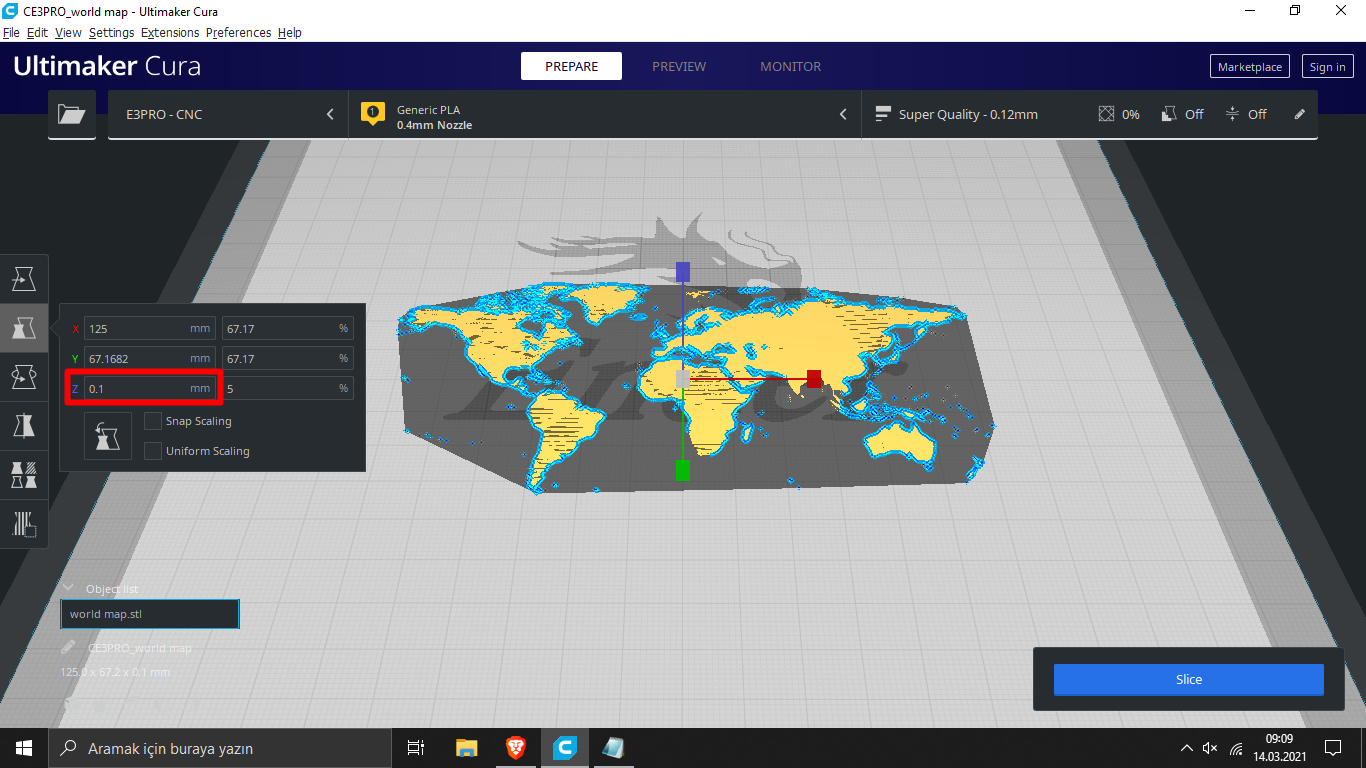Click the pencil icon beside CE3PRO_world map
Viewport: 1366px width, 768px height.
[68, 648]
